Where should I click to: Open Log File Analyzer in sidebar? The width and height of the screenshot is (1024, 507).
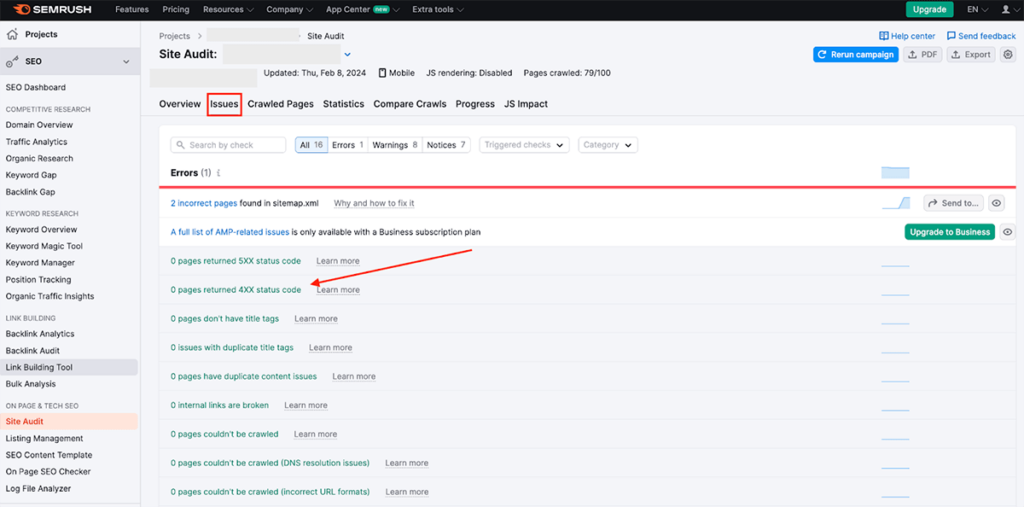[39, 488]
